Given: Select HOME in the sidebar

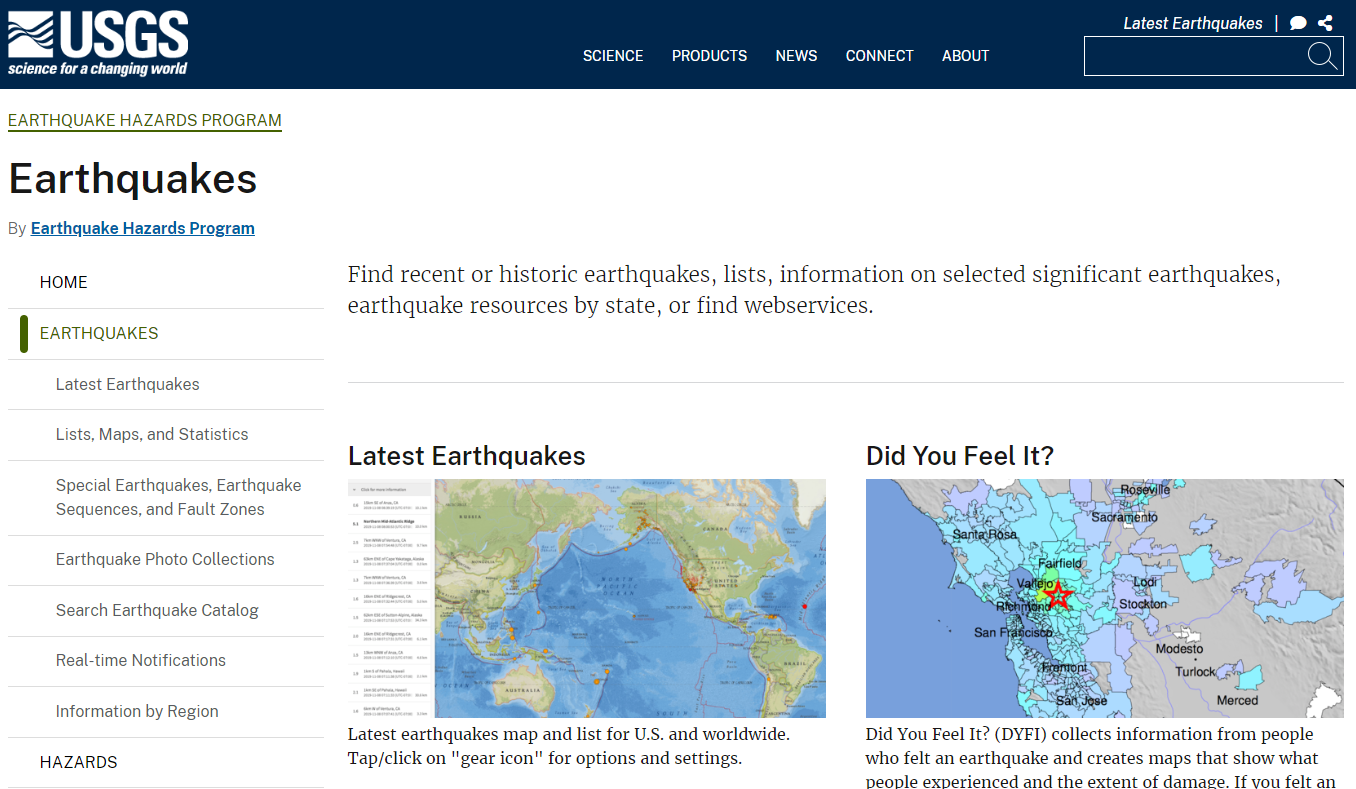Looking at the screenshot, I should [63, 282].
